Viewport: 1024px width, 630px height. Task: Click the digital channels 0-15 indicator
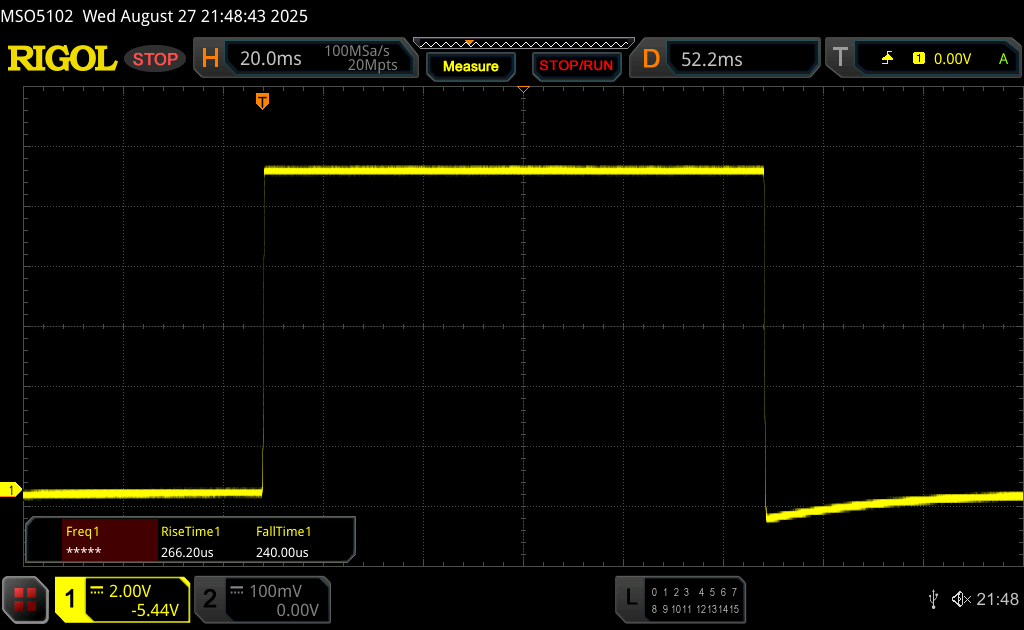coord(695,601)
